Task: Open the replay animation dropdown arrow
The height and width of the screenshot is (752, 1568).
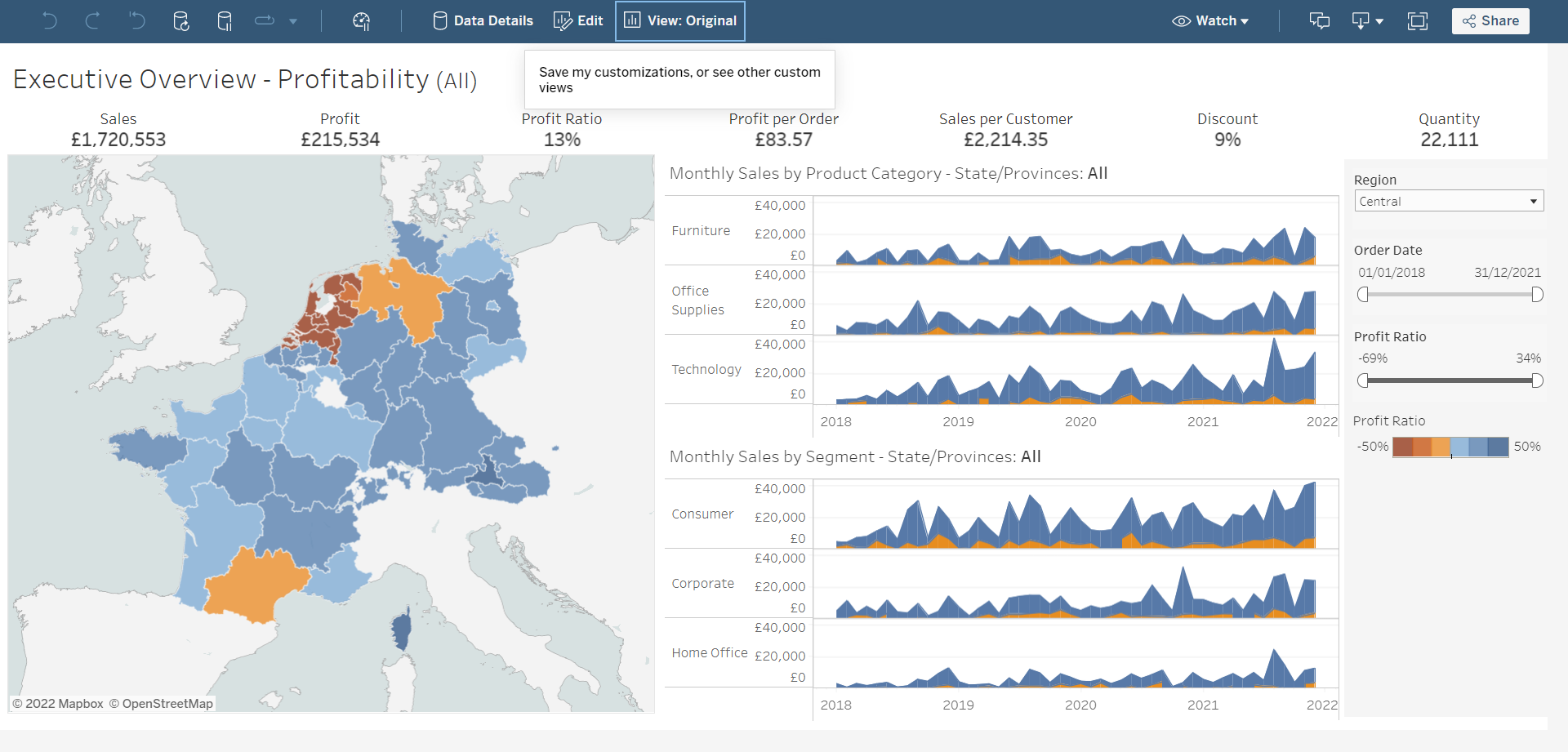Action: (294, 20)
